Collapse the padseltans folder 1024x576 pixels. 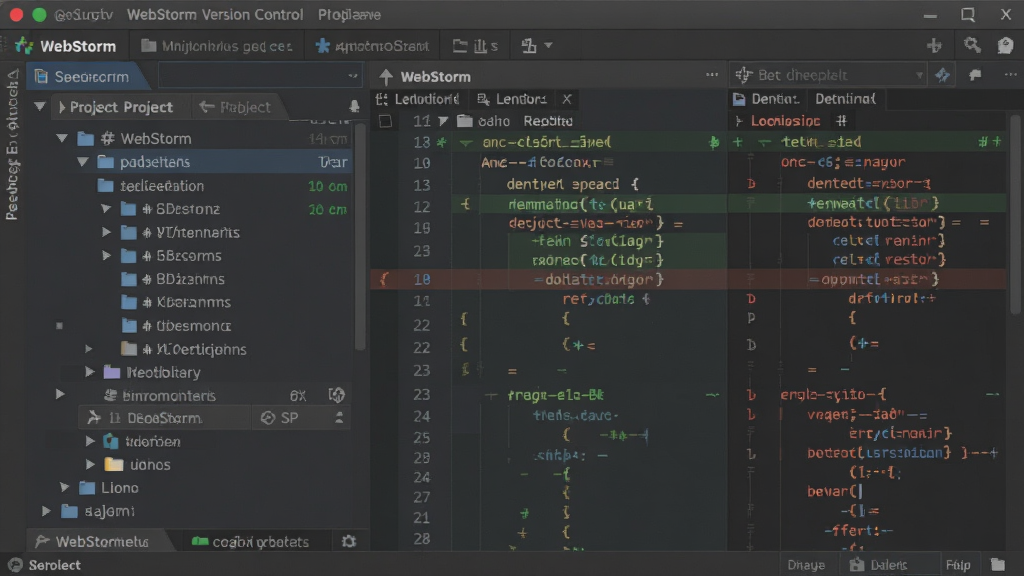pyautogui.click(x=83, y=161)
